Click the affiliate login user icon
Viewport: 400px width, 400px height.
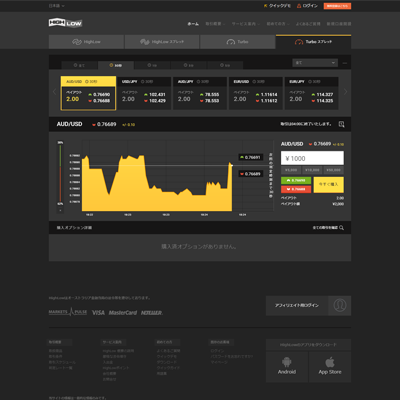[x=340, y=305]
